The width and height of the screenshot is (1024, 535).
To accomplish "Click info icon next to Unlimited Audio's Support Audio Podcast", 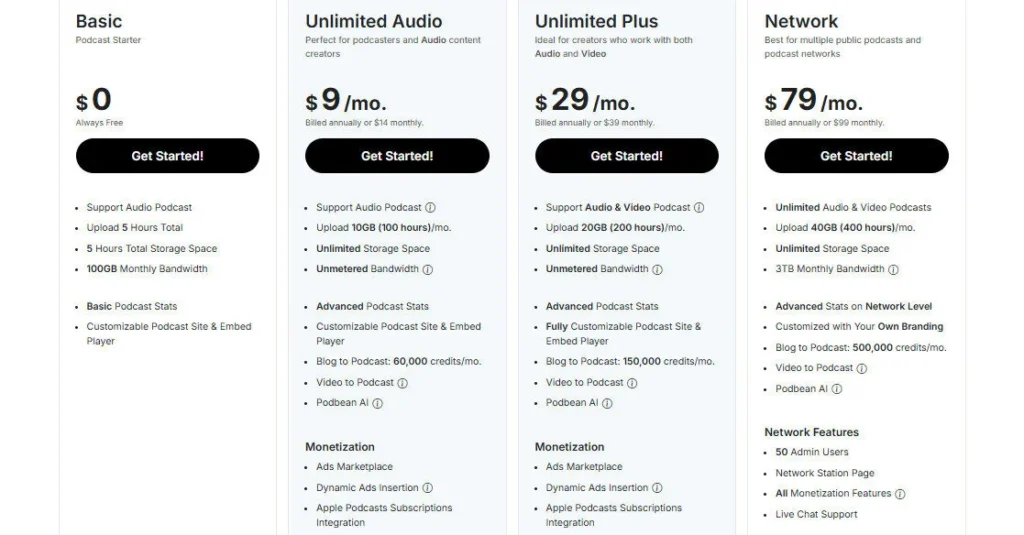I will [x=431, y=208].
